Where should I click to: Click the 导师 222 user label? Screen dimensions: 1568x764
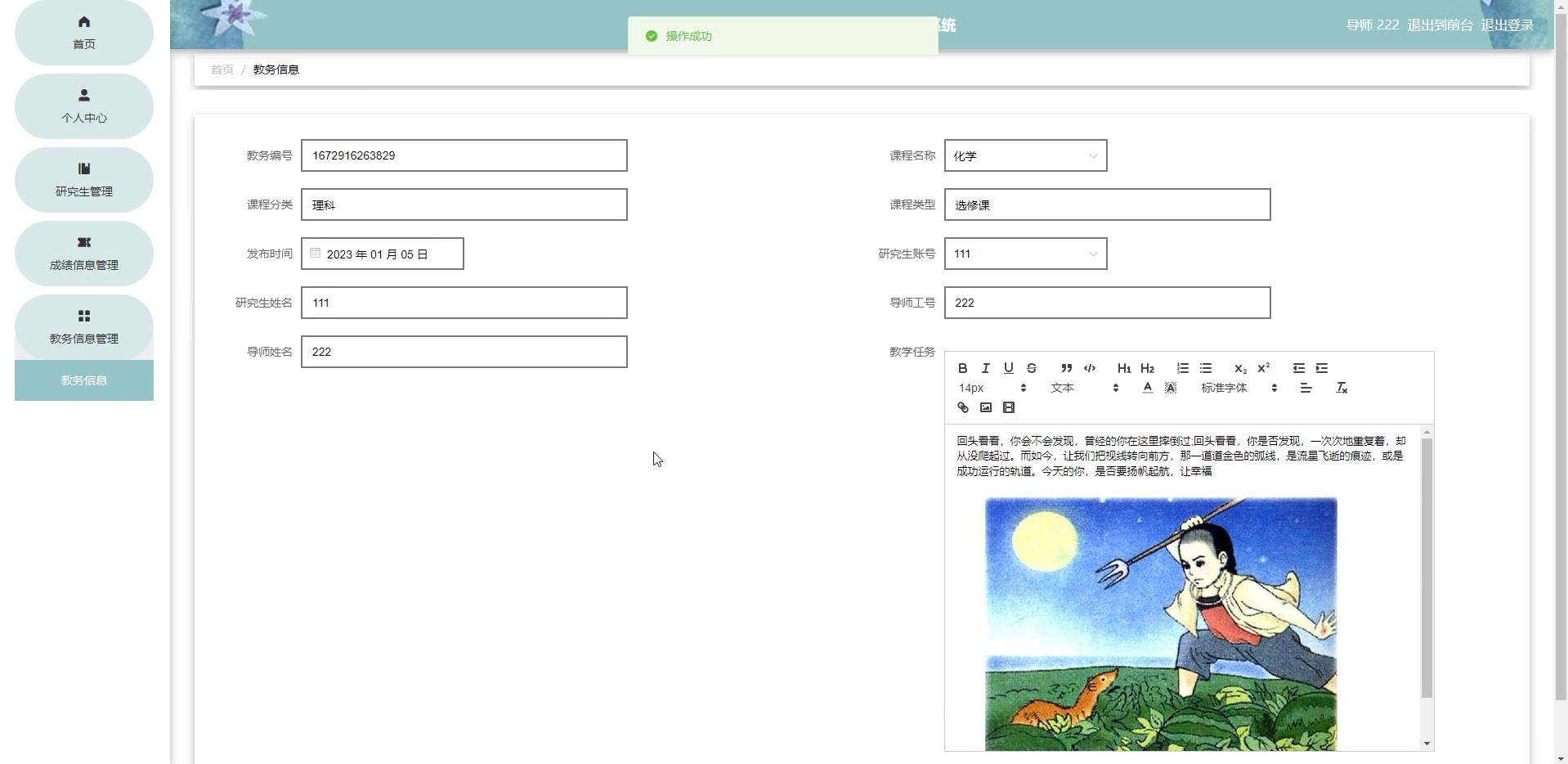pyautogui.click(x=1373, y=25)
